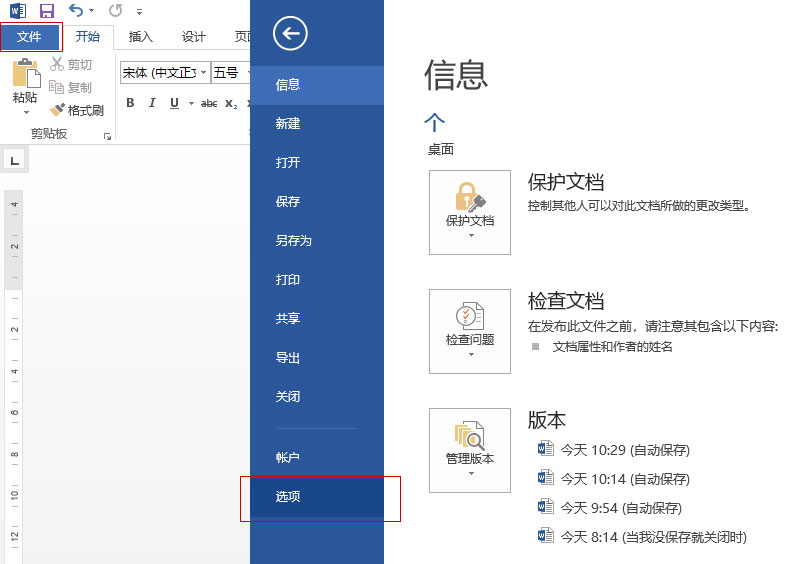
Task: Open the 宋体 font name combo box
Action: click(164, 72)
